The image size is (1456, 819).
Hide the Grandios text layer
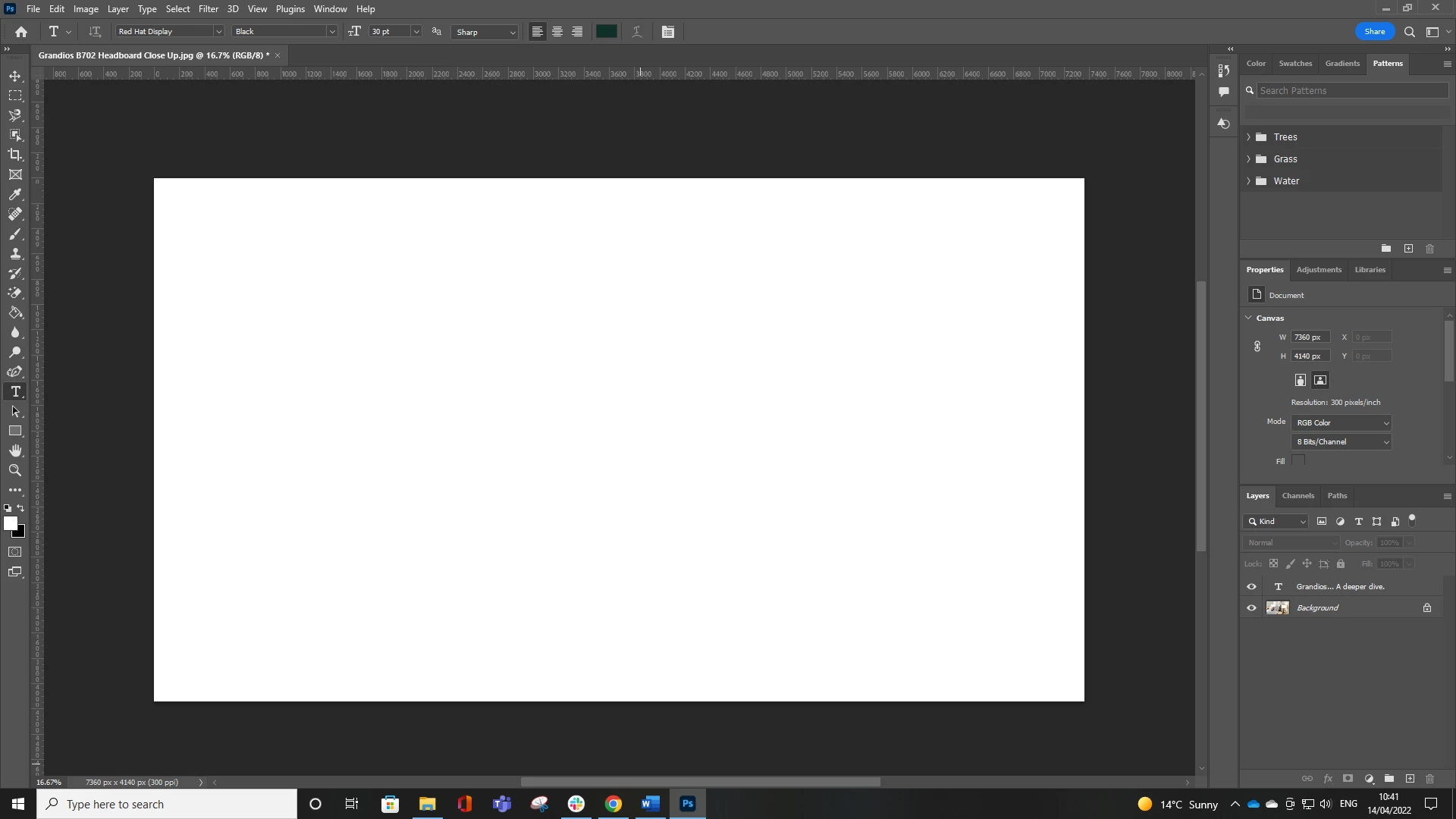pos(1251,587)
